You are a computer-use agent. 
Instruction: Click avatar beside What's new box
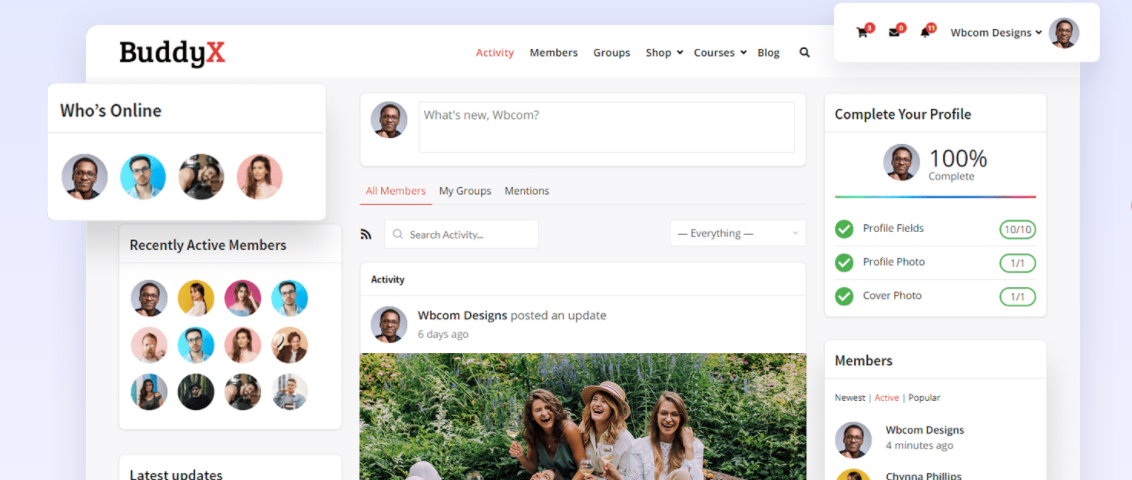[x=389, y=120]
